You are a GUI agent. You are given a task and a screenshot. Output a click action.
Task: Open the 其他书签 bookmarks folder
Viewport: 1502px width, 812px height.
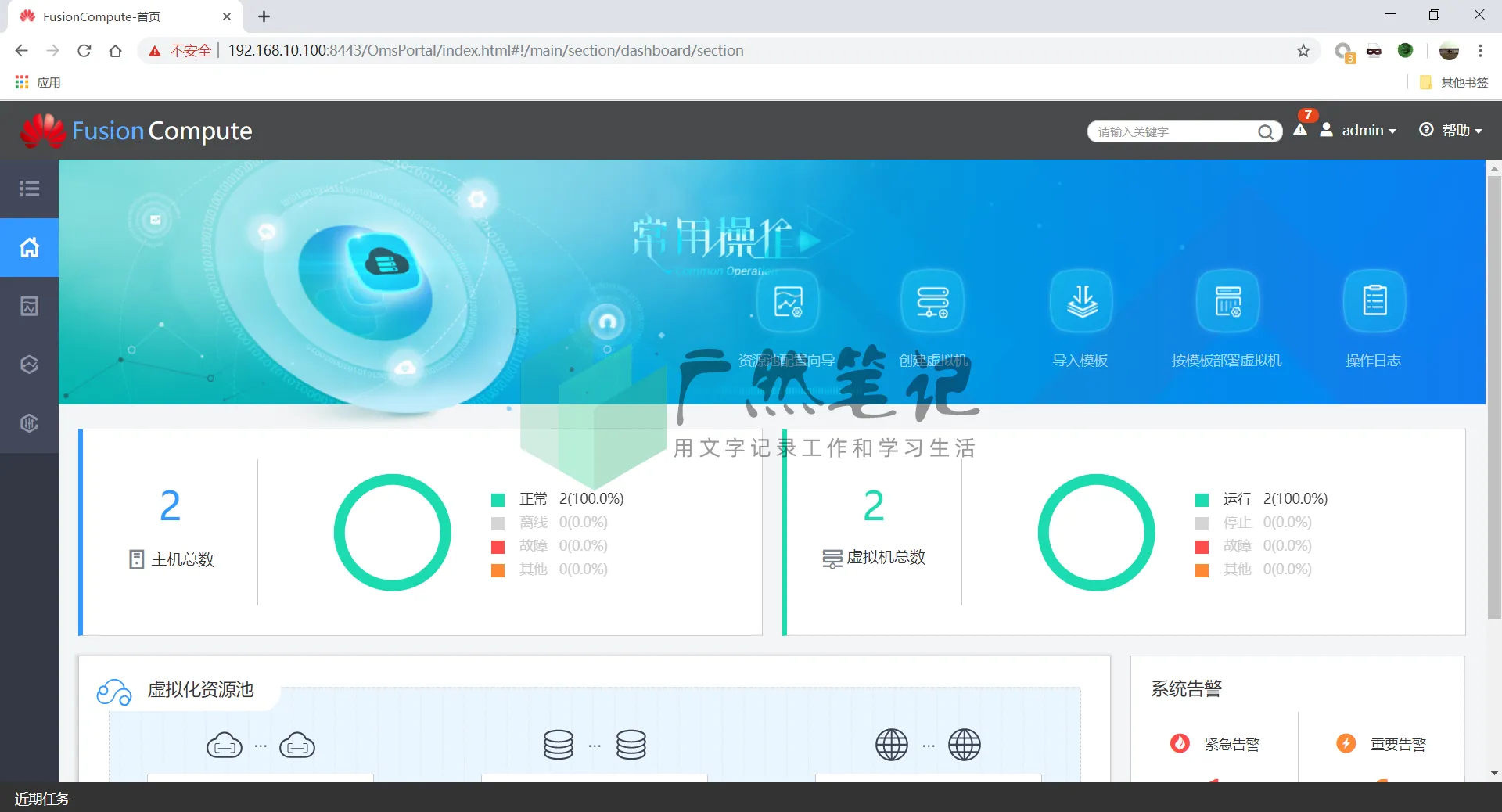(1454, 82)
